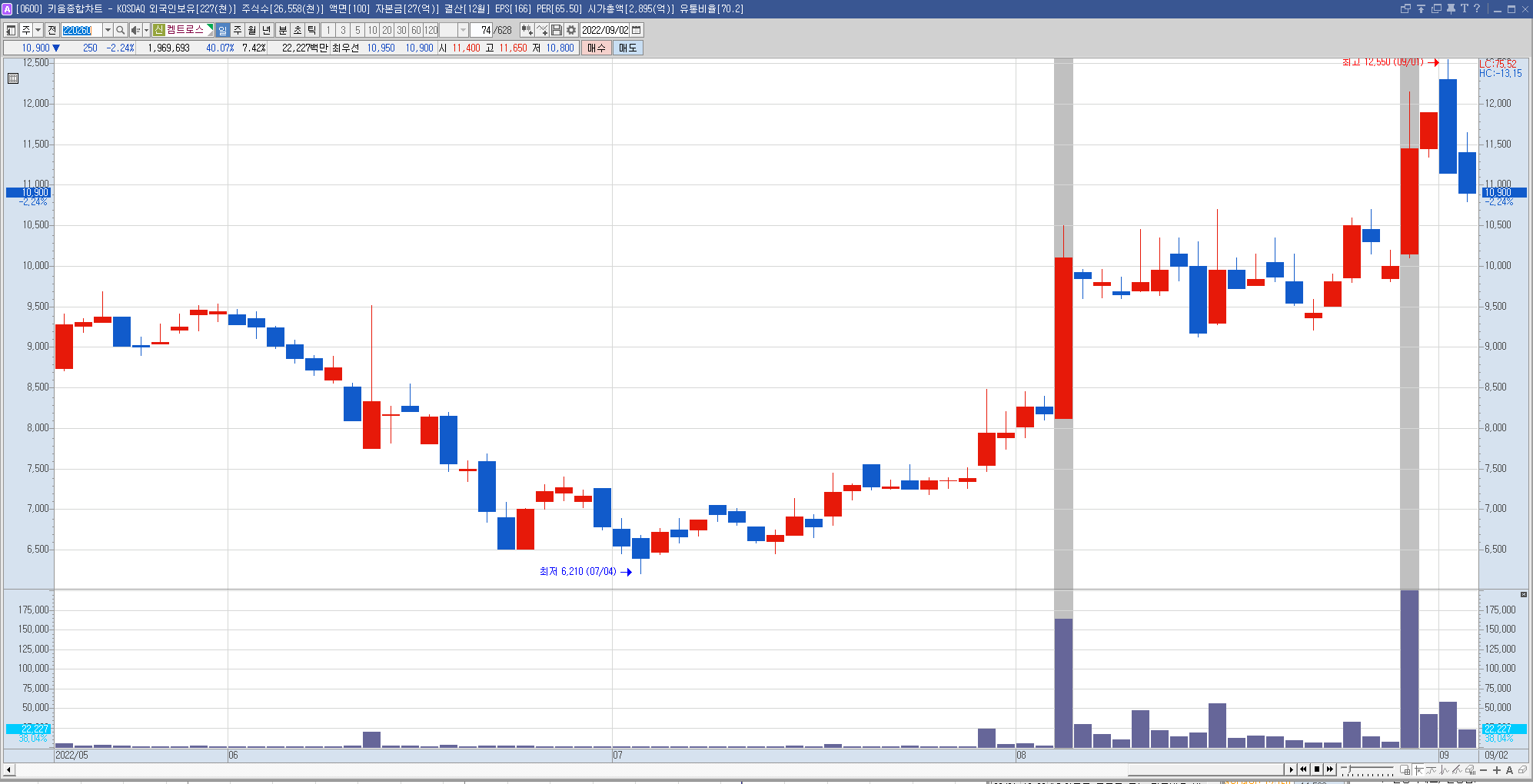Click the save chart floppy disk icon
The image size is (1533, 784).
tap(557, 30)
